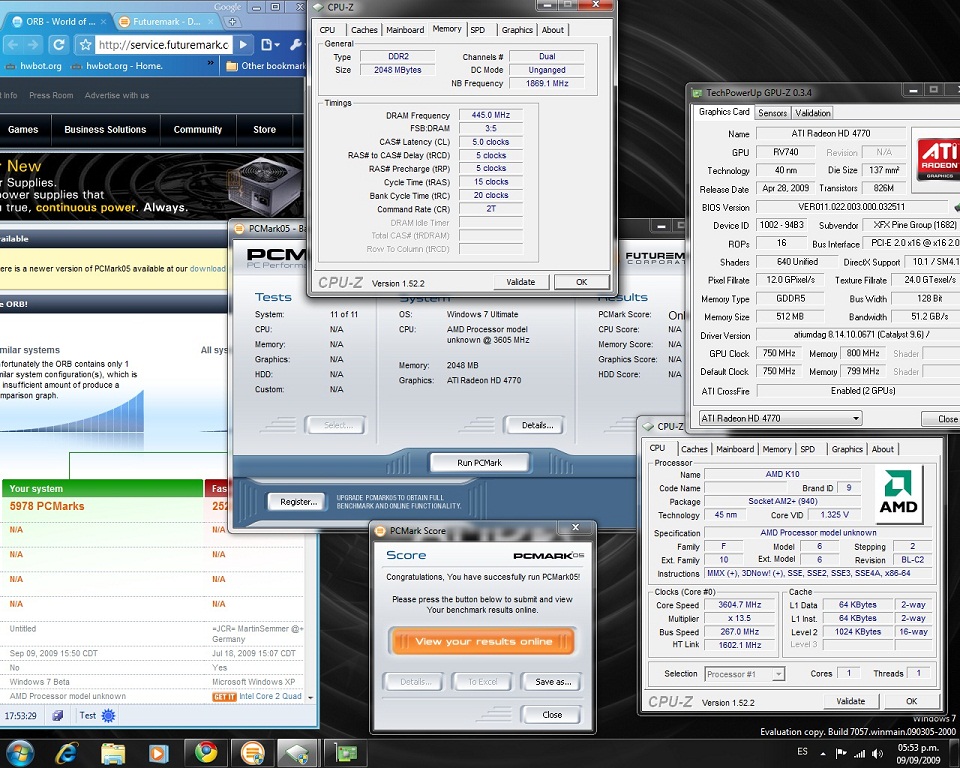Viewport: 960px width, 768px height.
Task: Open the Store menu on Futuremark site
Action: click(x=264, y=129)
